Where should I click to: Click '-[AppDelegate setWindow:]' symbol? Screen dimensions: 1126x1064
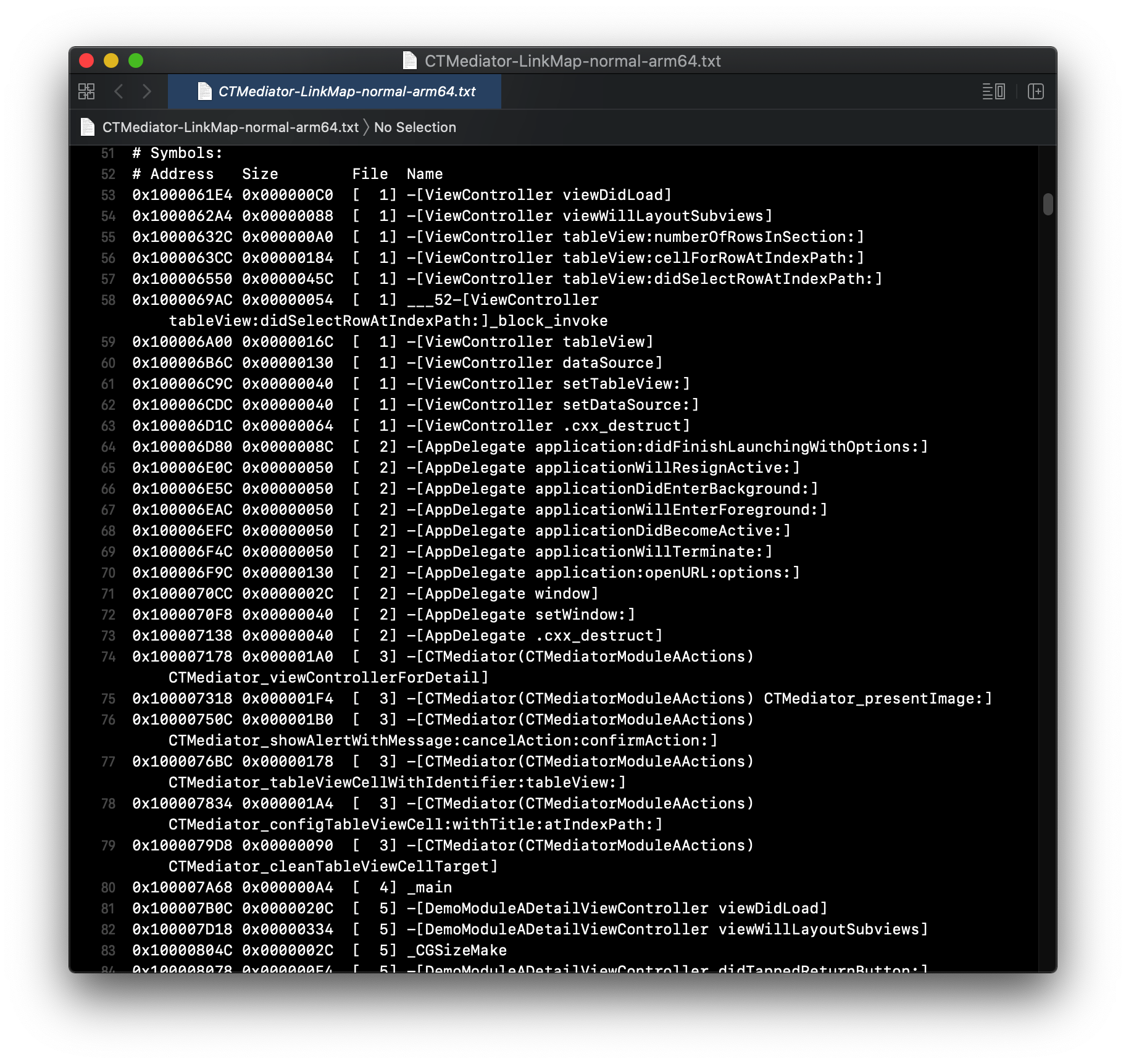point(521,615)
